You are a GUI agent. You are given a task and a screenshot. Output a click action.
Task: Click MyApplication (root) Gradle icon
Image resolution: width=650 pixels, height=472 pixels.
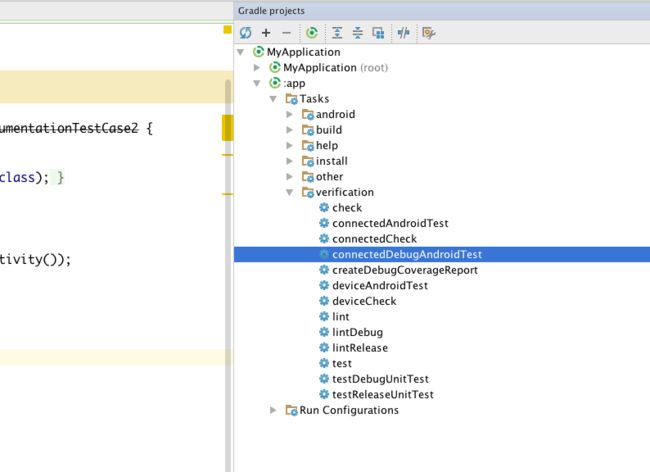point(275,67)
